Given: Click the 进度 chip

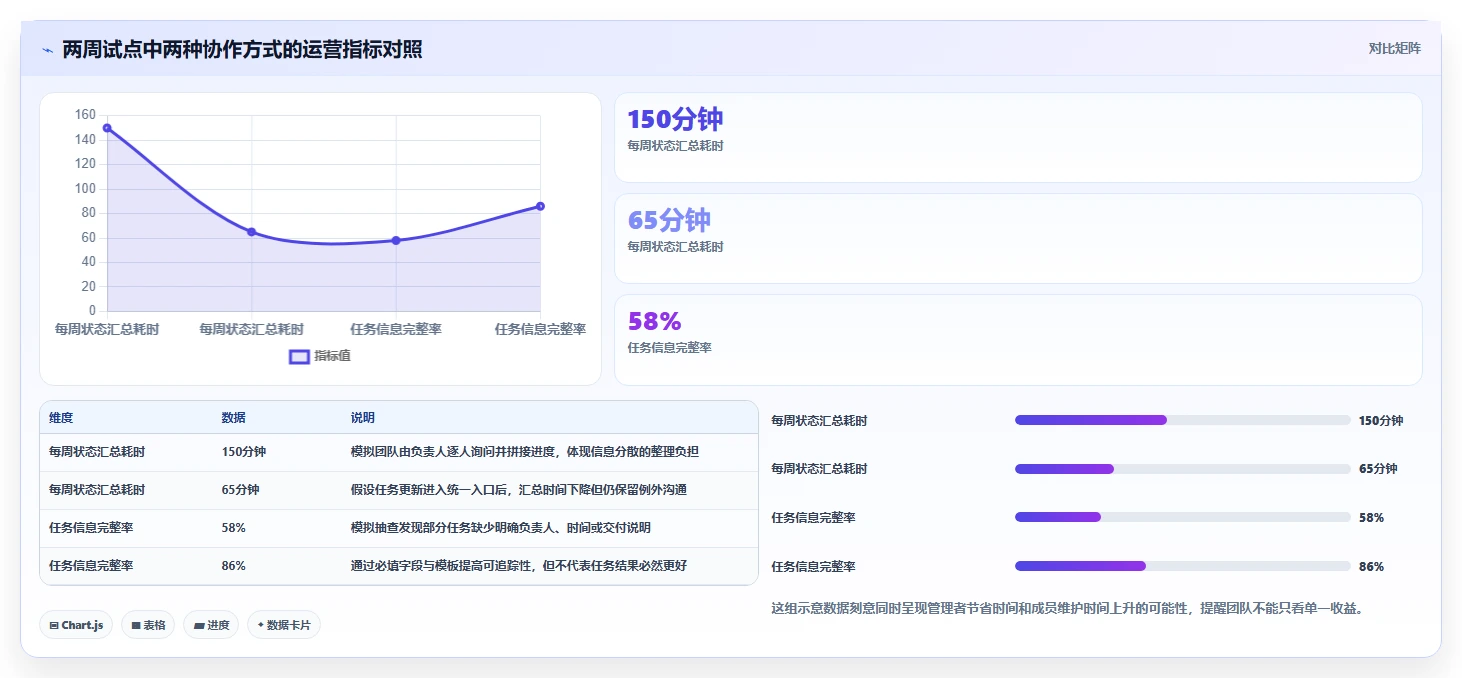Looking at the screenshot, I should [x=211, y=625].
